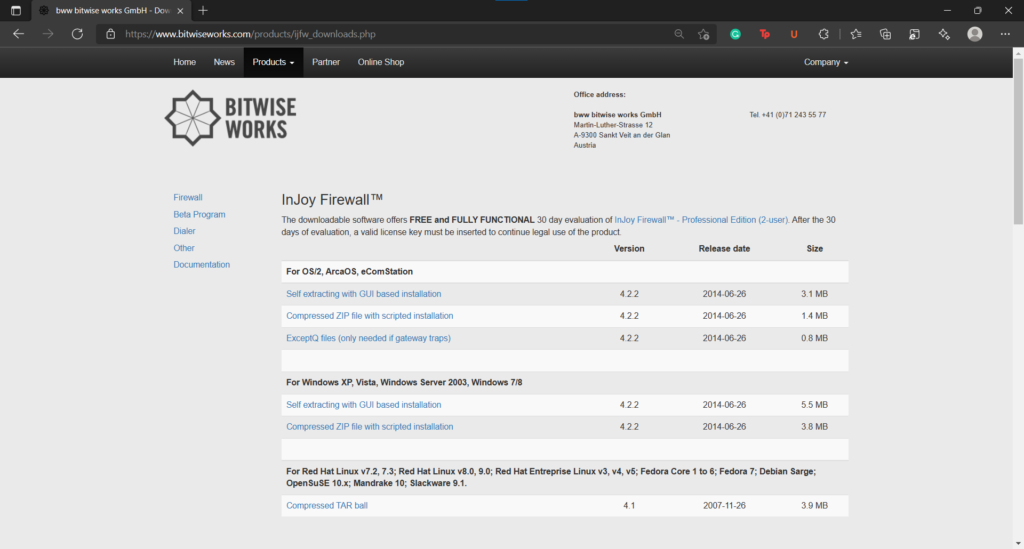Click the Version column header

pyautogui.click(x=629, y=249)
